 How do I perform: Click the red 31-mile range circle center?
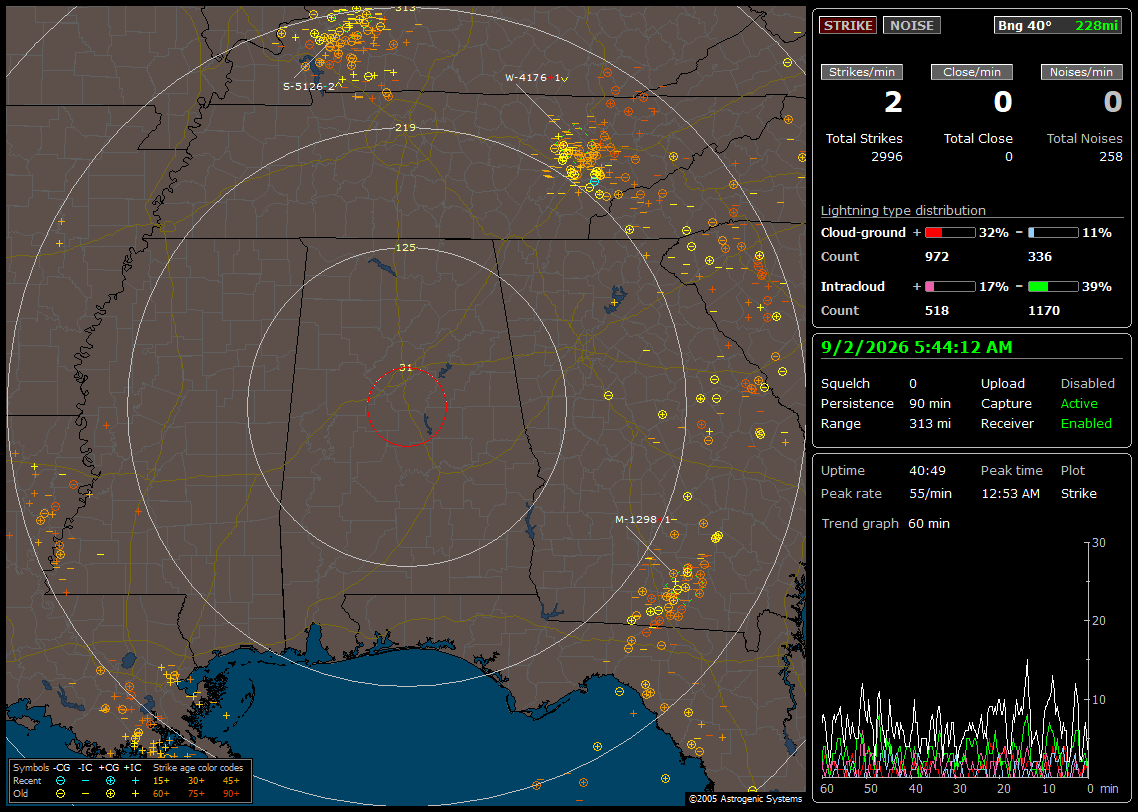(406, 407)
